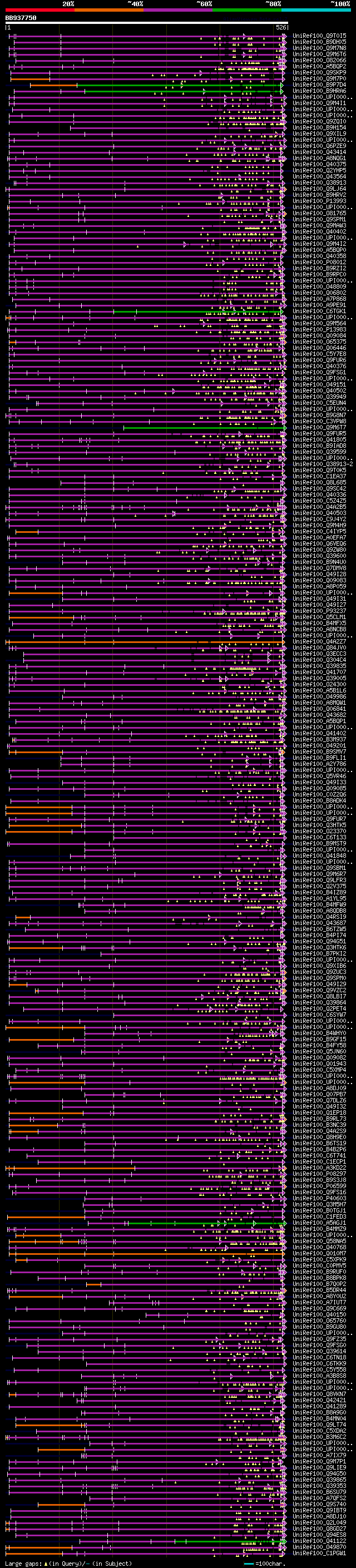Click the cyan ~100% identity legend bar
The width and height of the screenshot is (356, 1568).
coord(317,10)
